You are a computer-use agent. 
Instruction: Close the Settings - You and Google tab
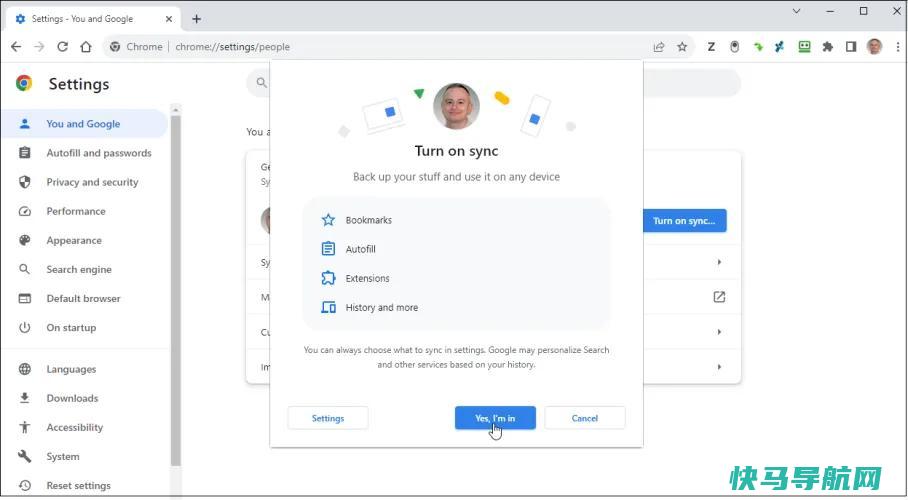pyautogui.click(x=169, y=19)
